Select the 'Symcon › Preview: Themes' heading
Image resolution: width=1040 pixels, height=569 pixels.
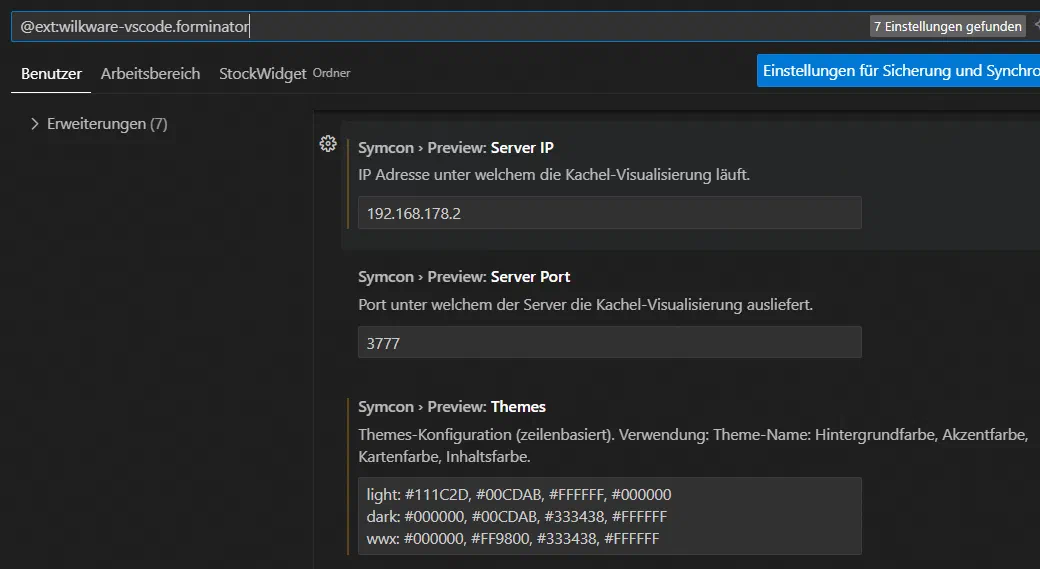[x=452, y=407]
